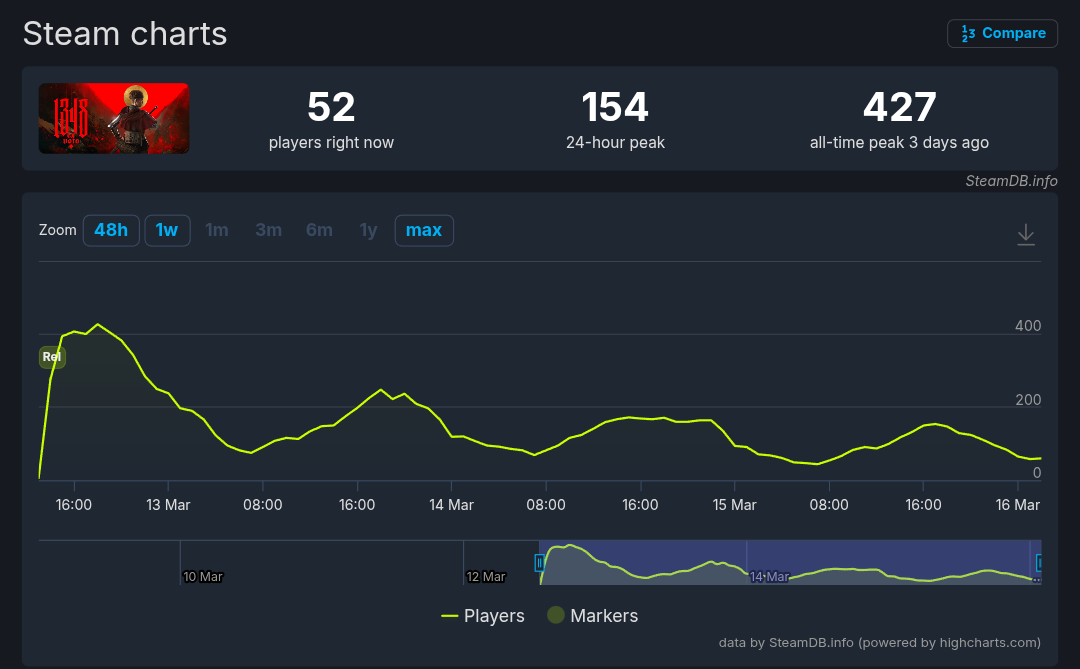Click the 154 24-hour peak stat
This screenshot has width=1080, height=669.
[x=615, y=107]
